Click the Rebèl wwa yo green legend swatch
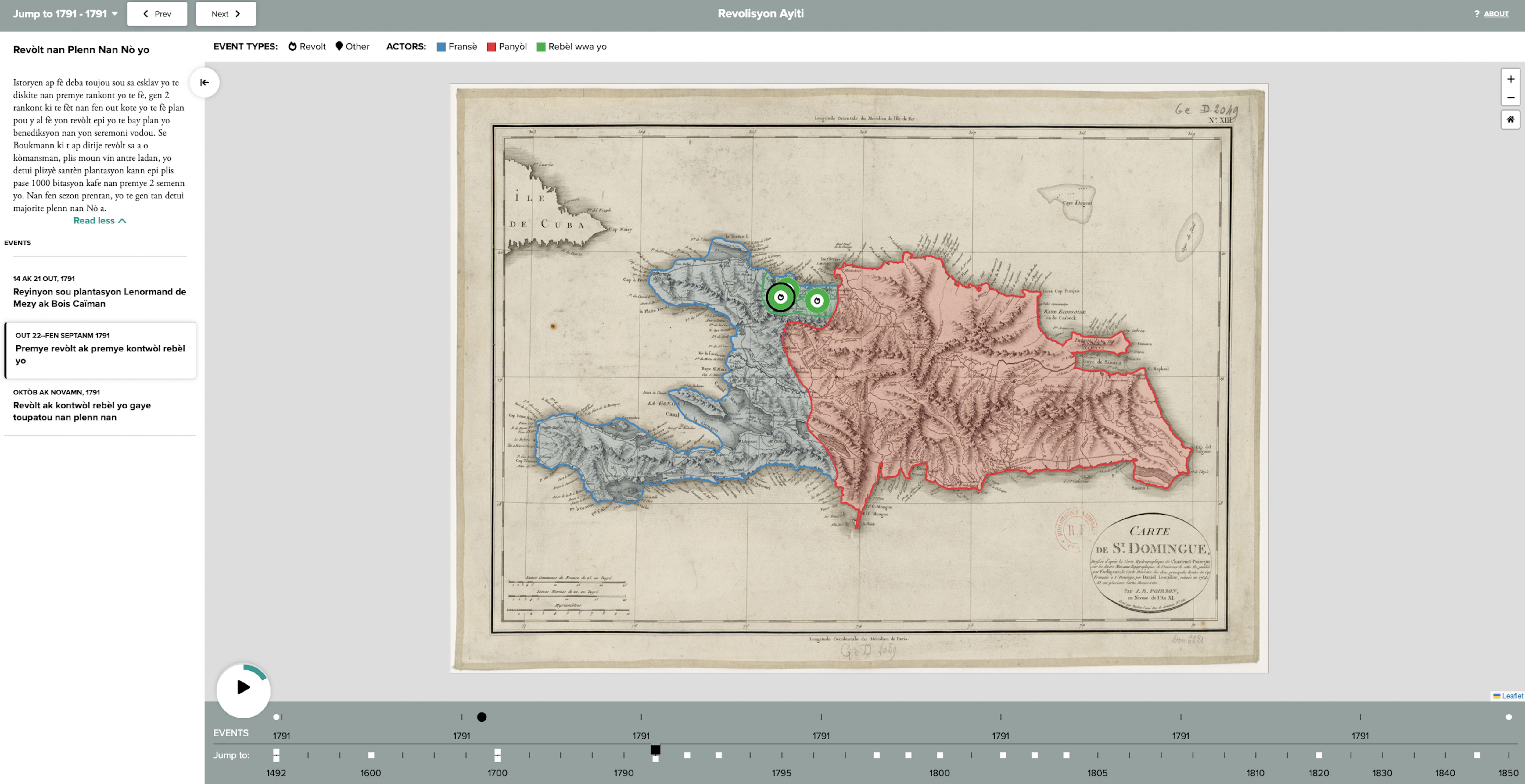 point(540,47)
